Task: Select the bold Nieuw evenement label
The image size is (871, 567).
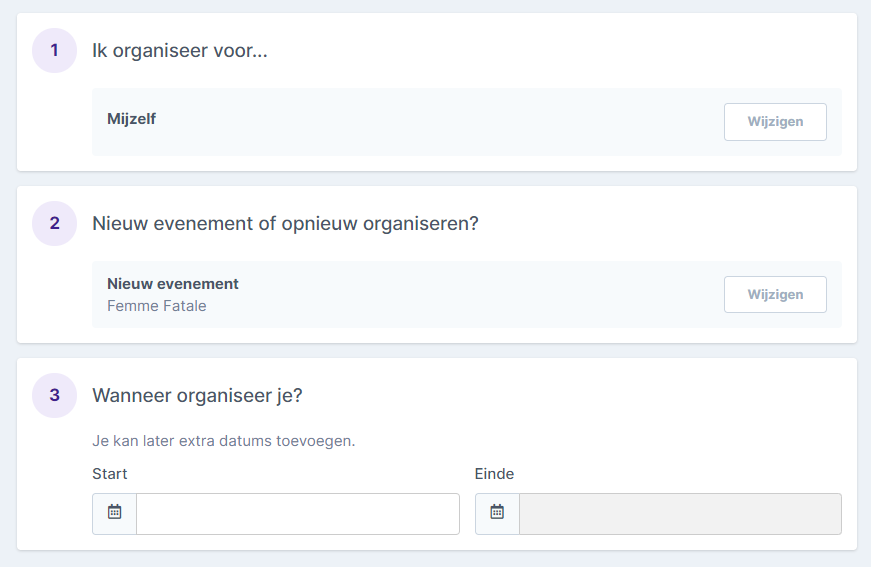Action: (x=173, y=284)
